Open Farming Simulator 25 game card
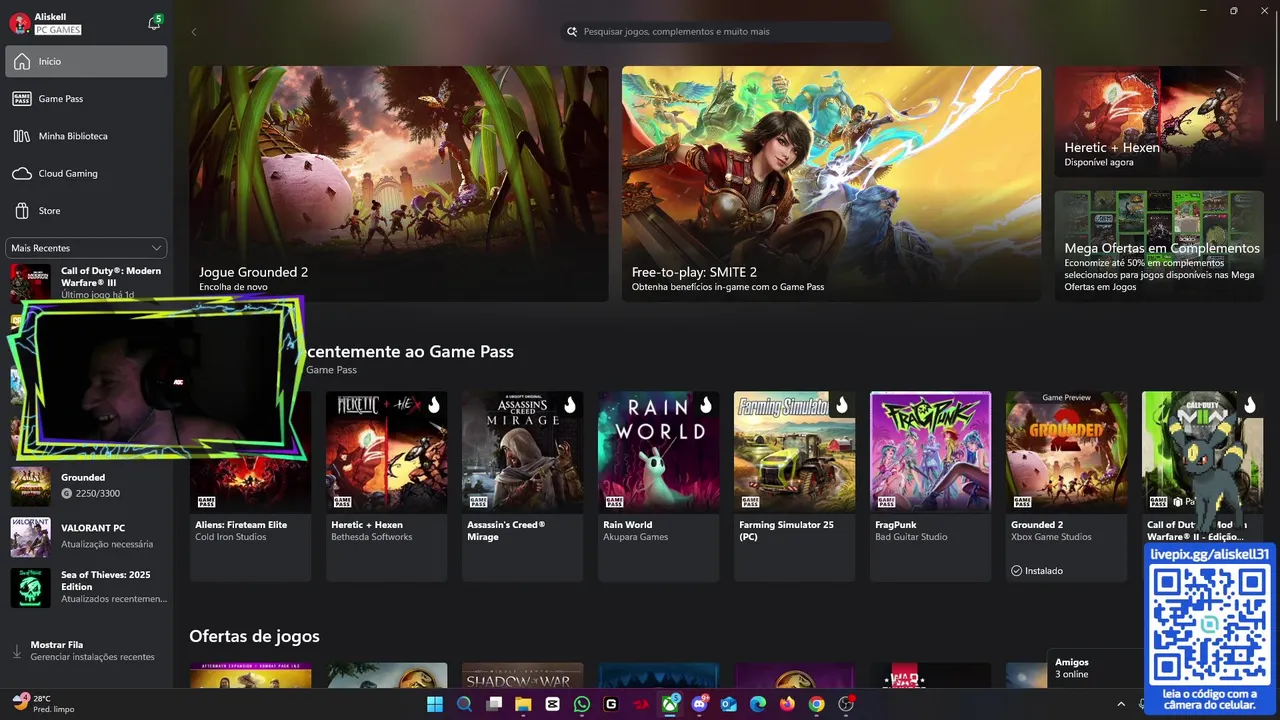 (x=794, y=486)
